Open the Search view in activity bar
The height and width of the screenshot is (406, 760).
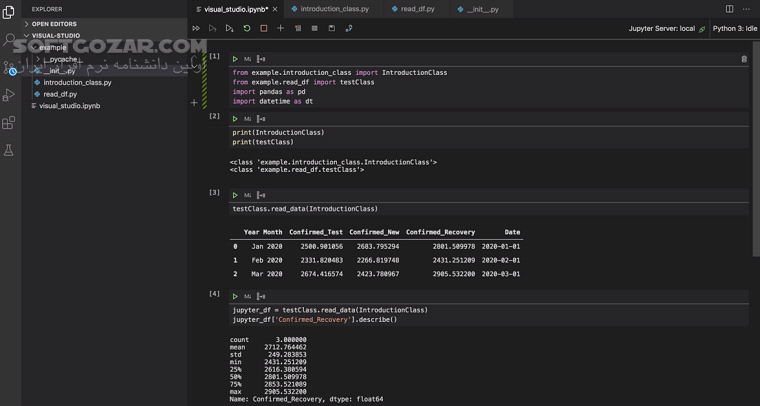tap(9, 40)
